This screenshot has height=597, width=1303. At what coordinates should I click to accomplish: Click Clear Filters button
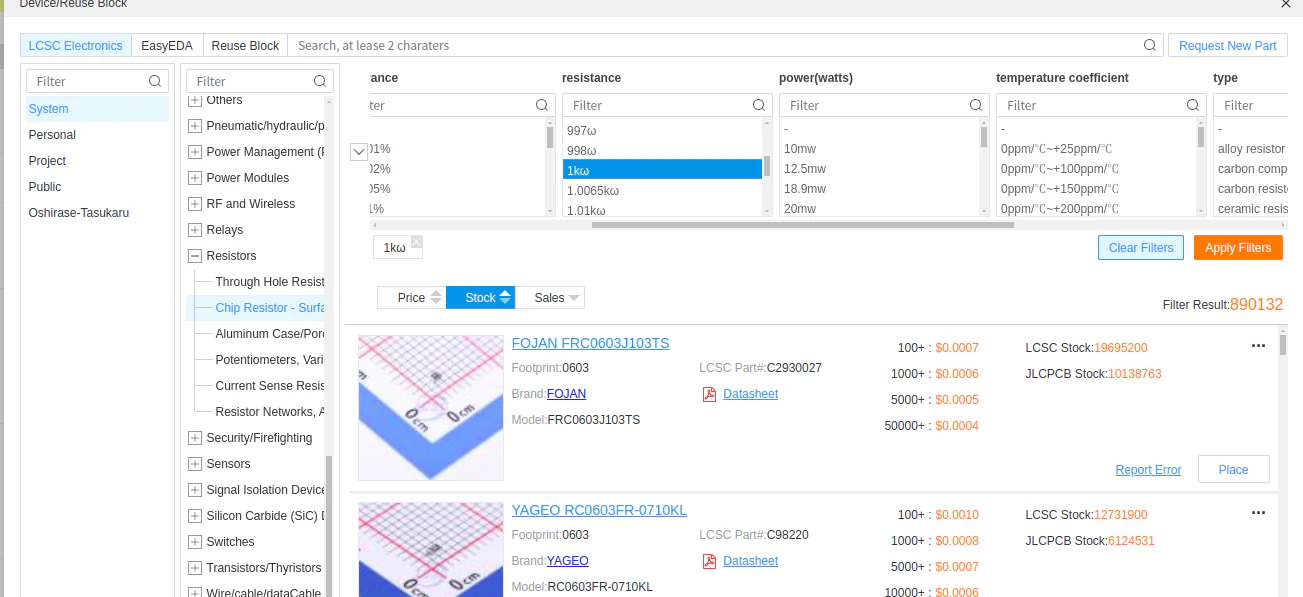tap(1141, 248)
